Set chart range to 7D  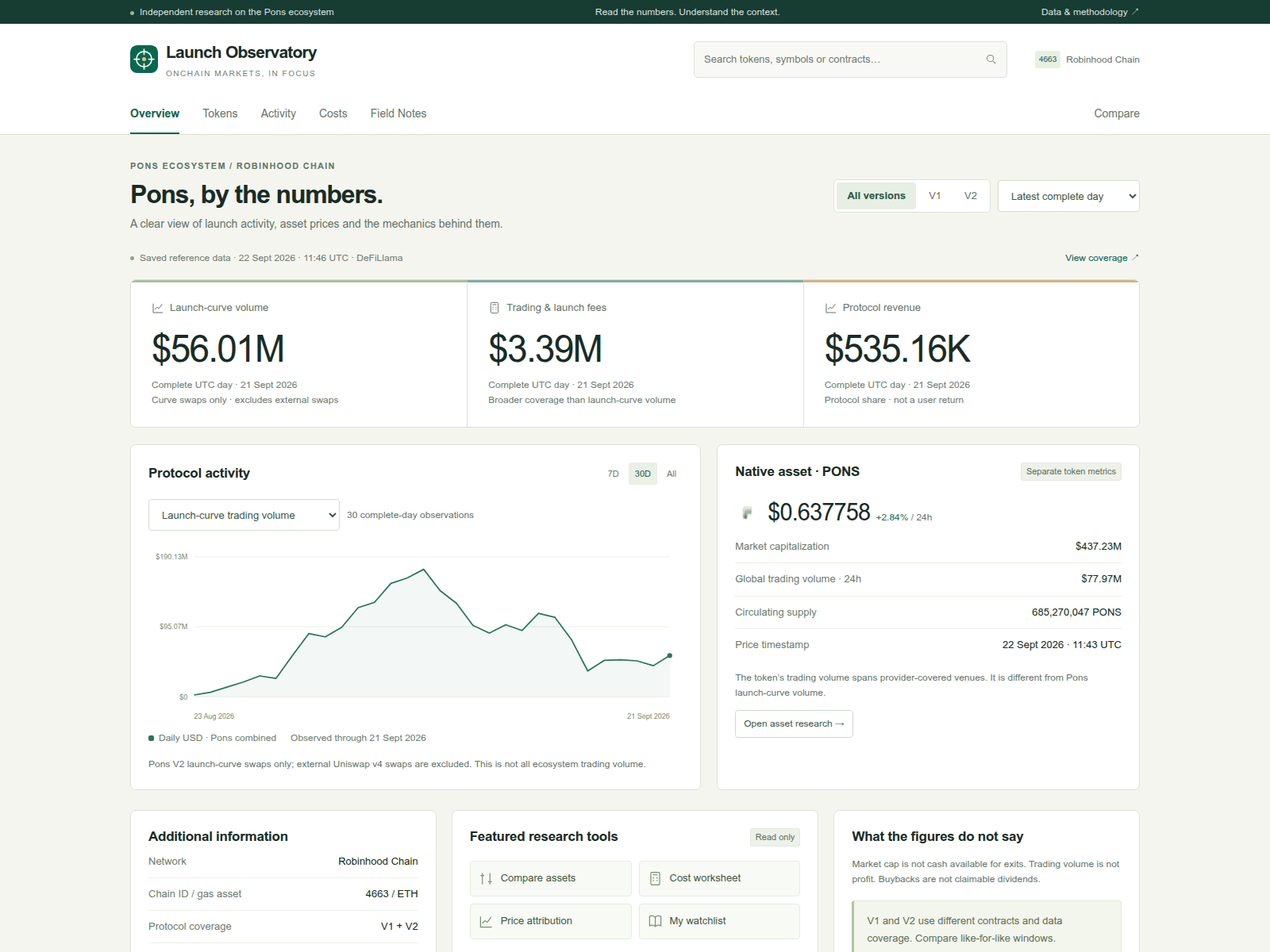click(x=613, y=474)
